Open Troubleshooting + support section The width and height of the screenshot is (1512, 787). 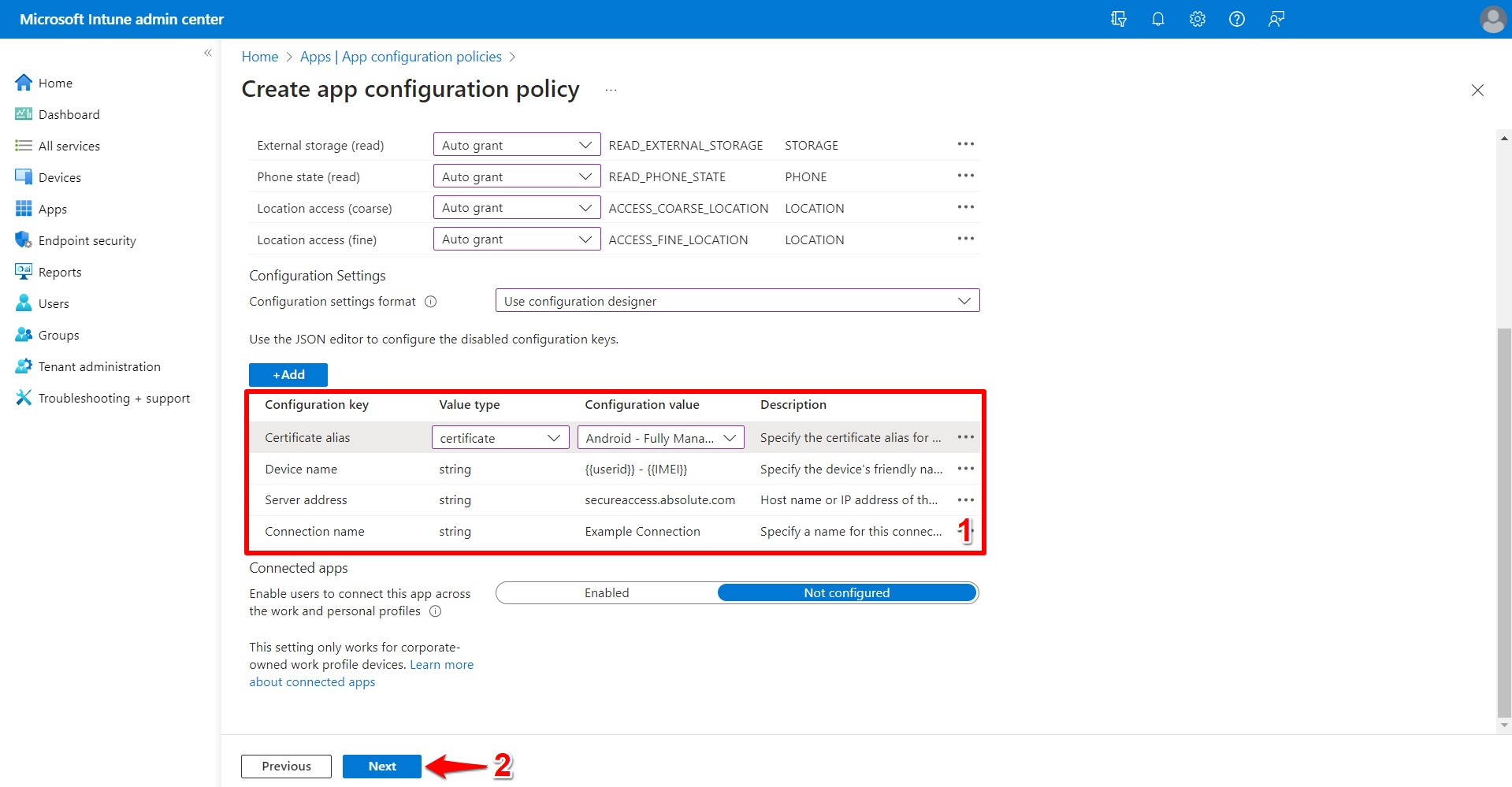tap(114, 397)
